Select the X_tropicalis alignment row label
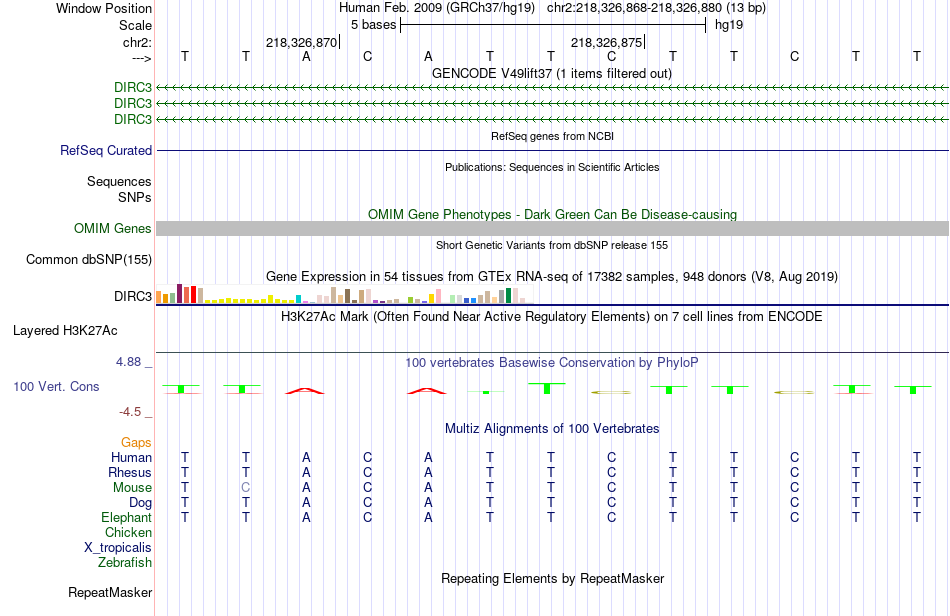 118,548
